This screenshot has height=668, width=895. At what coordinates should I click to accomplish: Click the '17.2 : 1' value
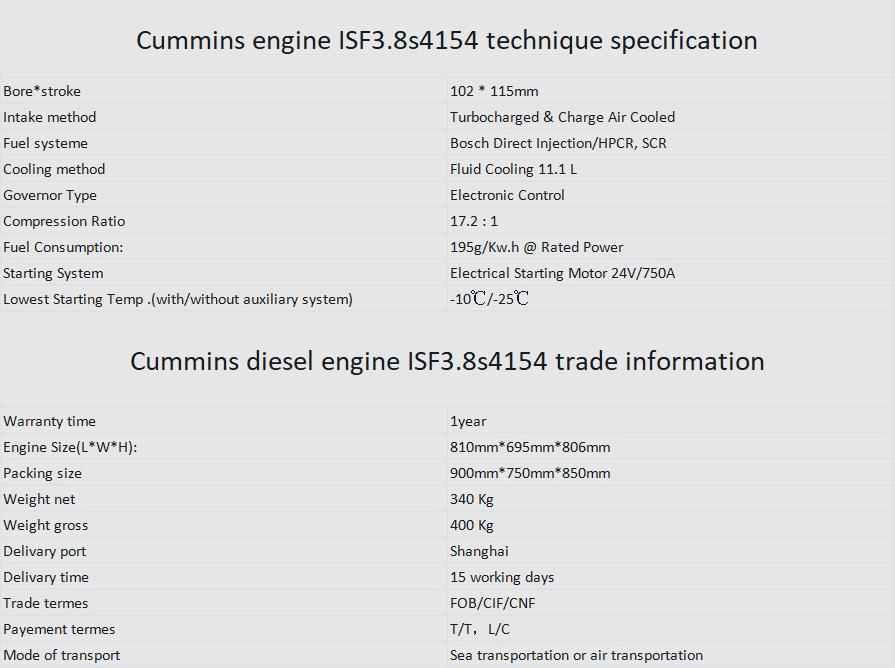pyautogui.click(x=474, y=221)
